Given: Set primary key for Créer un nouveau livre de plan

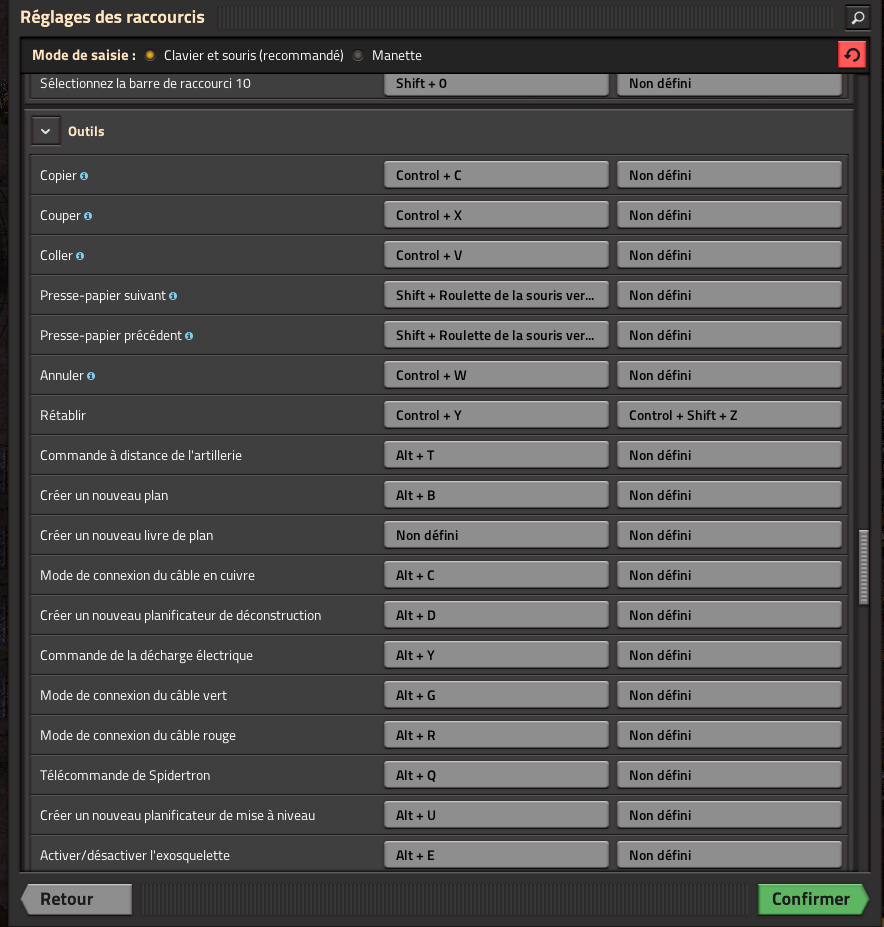Looking at the screenshot, I should tap(496, 535).
